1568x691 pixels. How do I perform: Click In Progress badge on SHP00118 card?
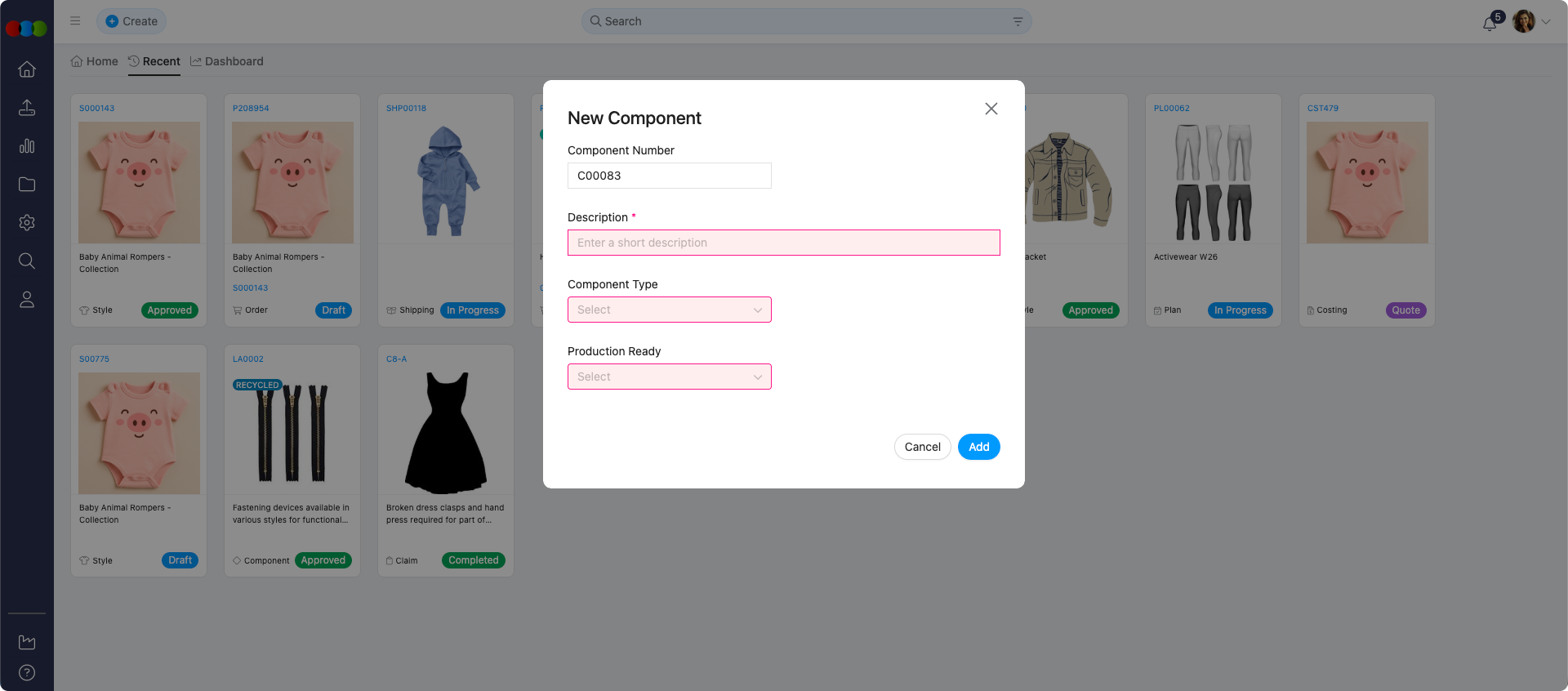coord(473,310)
